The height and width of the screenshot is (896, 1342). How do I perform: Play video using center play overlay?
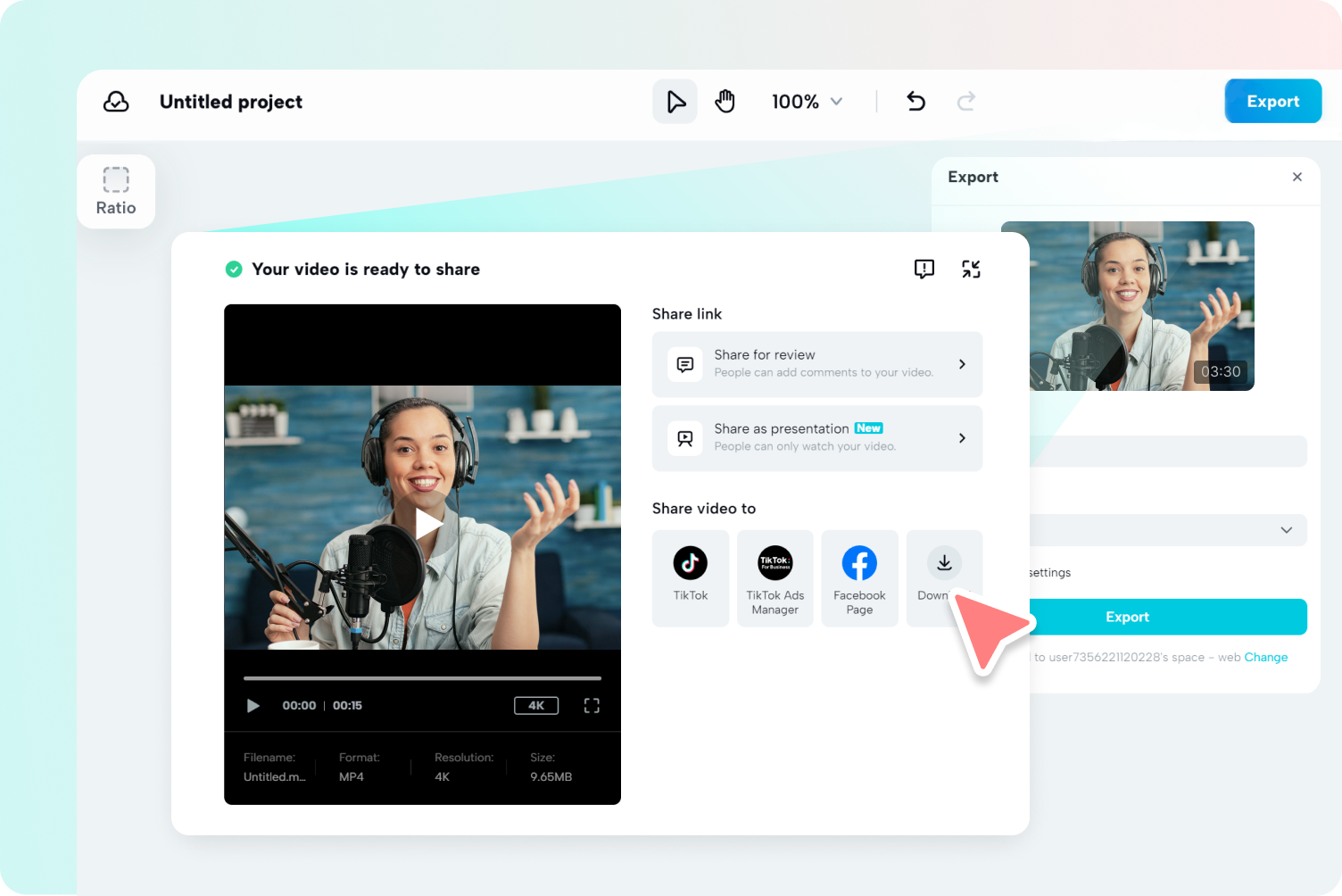click(428, 524)
